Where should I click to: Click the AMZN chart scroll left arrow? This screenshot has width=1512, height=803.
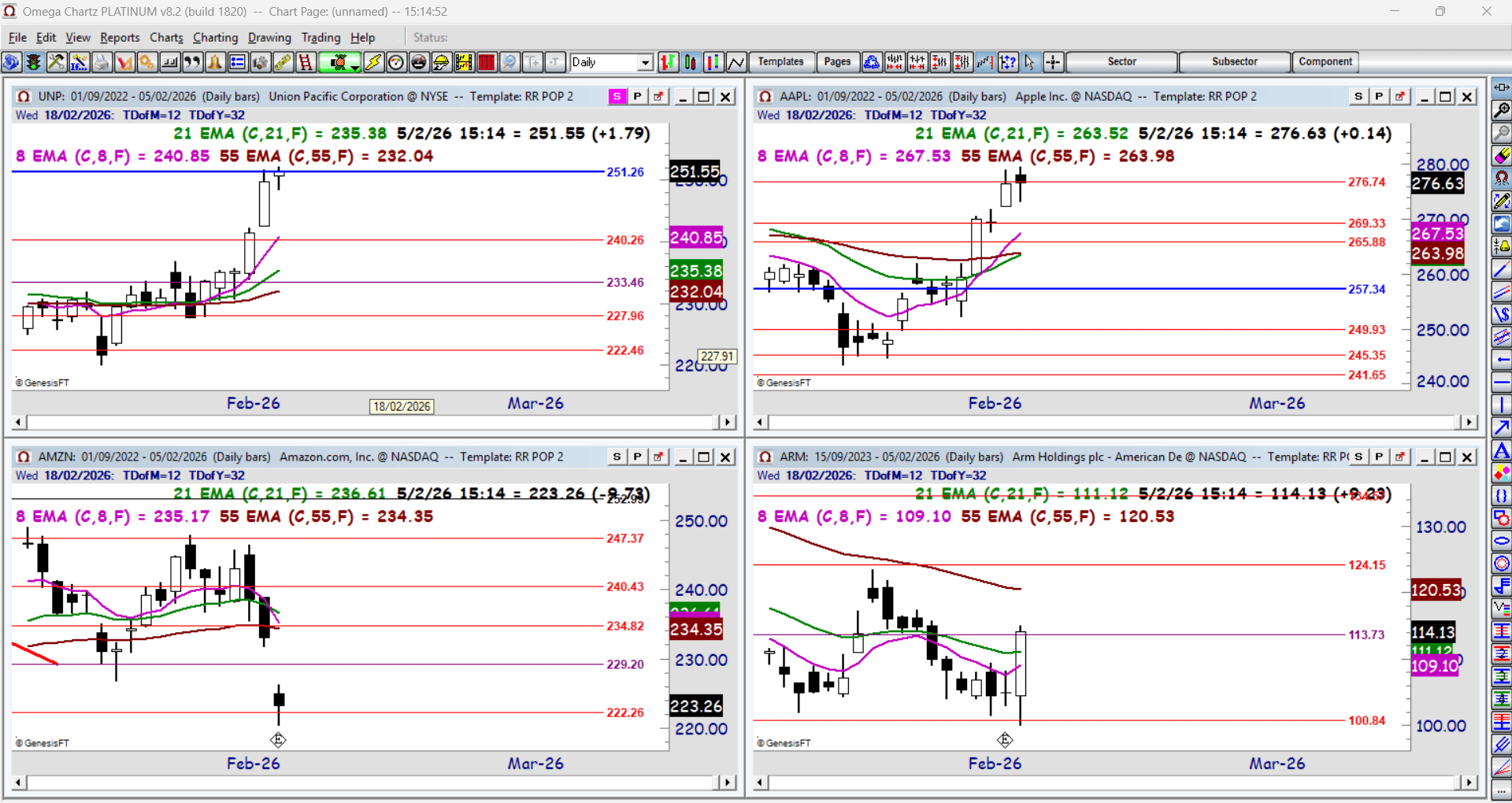coord(19,783)
